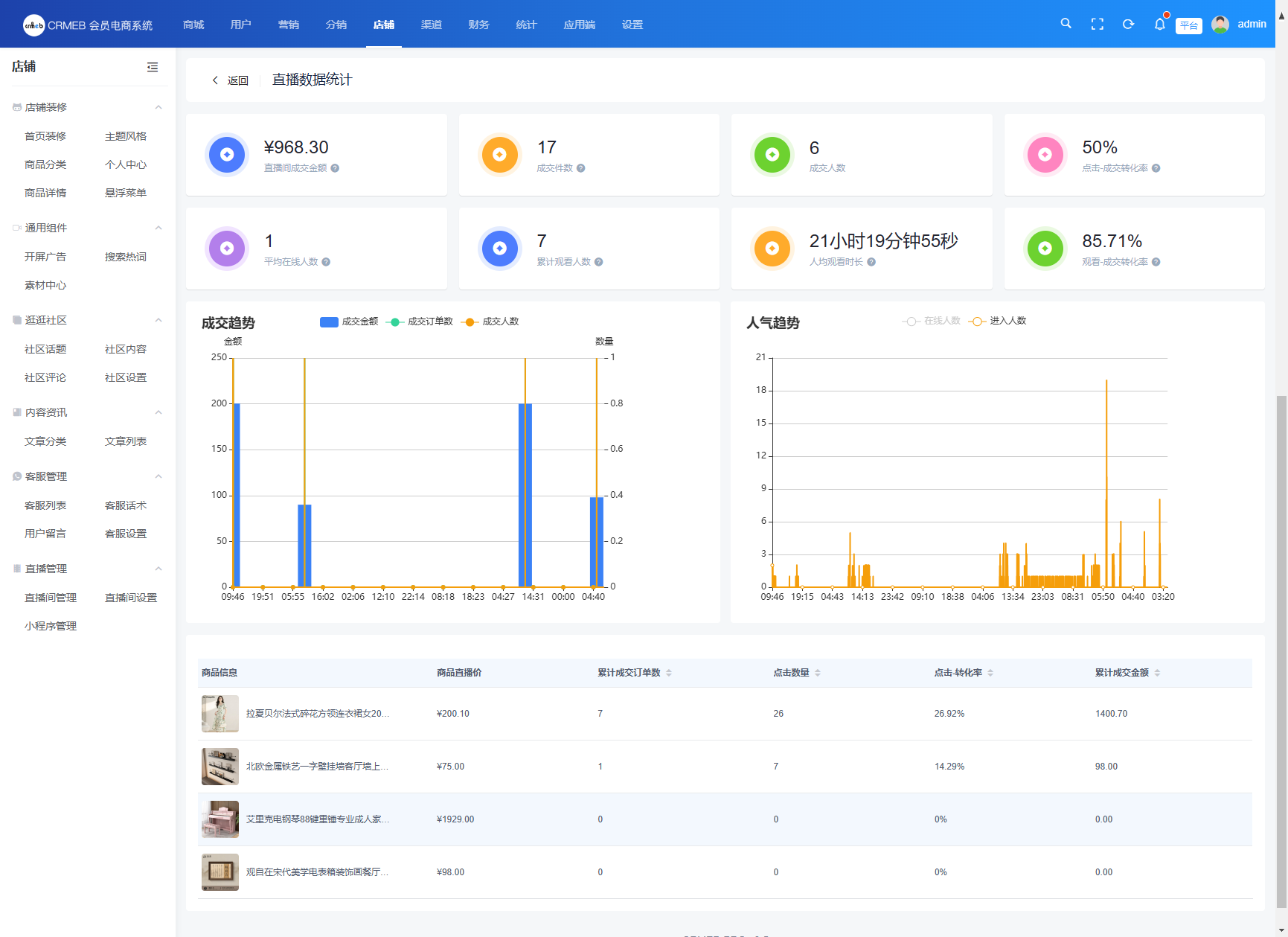Collapse sidebar using the menu fold icon
Screen dimensions: 1288x937
[x=153, y=67]
